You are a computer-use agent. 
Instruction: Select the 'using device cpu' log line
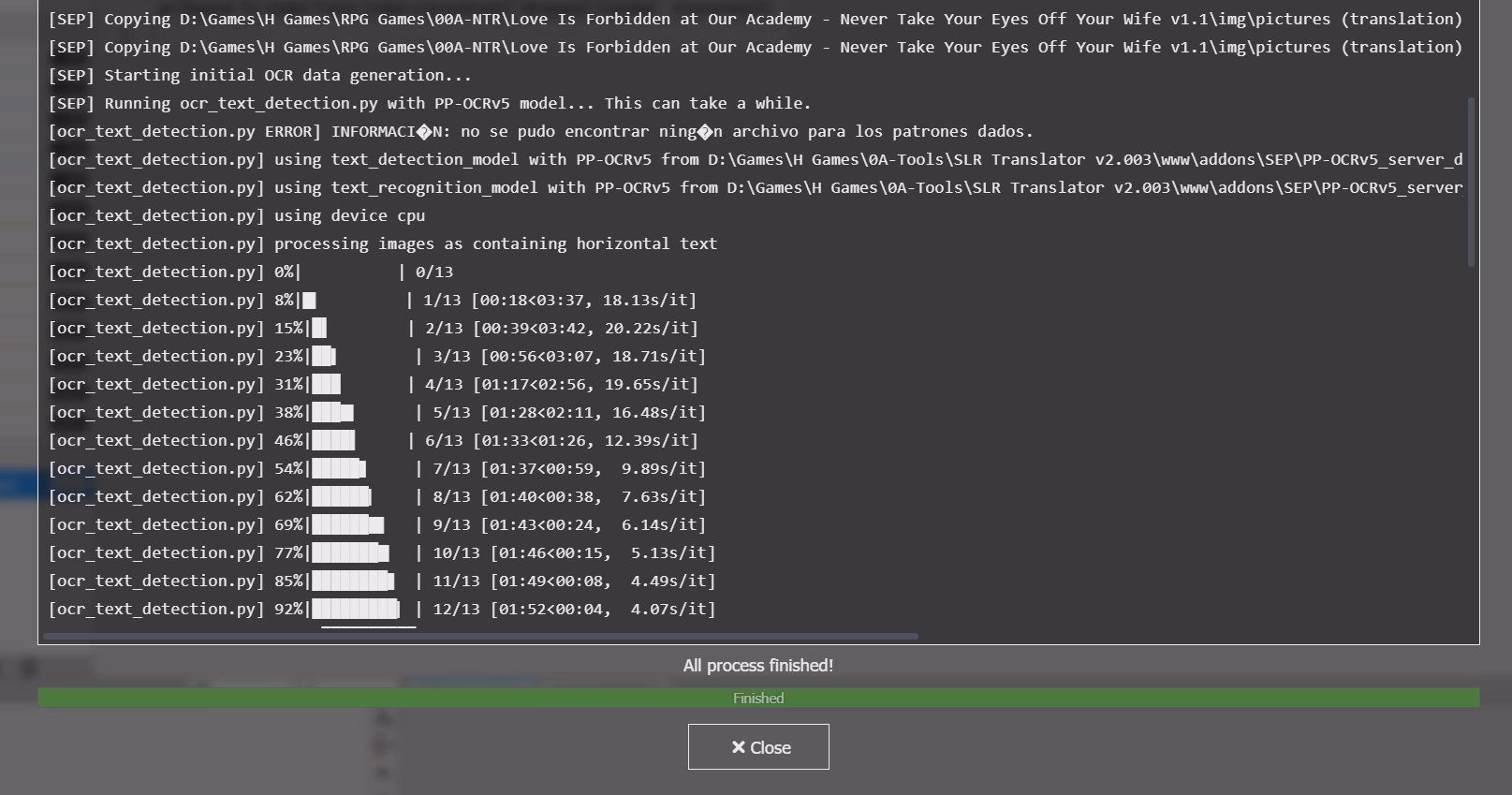coord(237,216)
